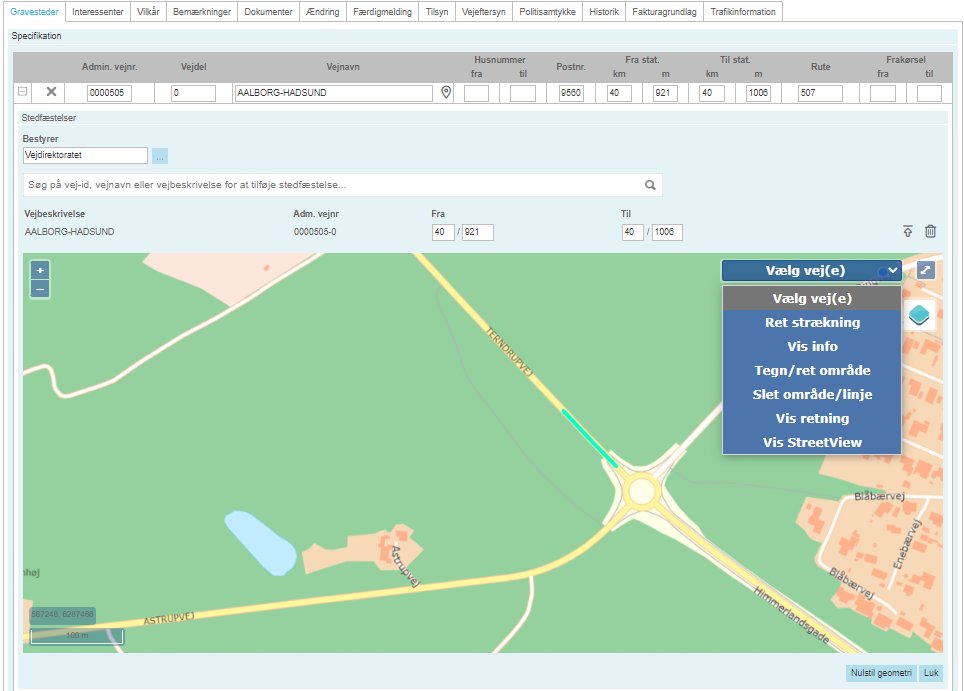Image resolution: width=964 pixels, height=691 pixels.
Task: Open the Fakturagrundlag tab
Action: click(664, 12)
